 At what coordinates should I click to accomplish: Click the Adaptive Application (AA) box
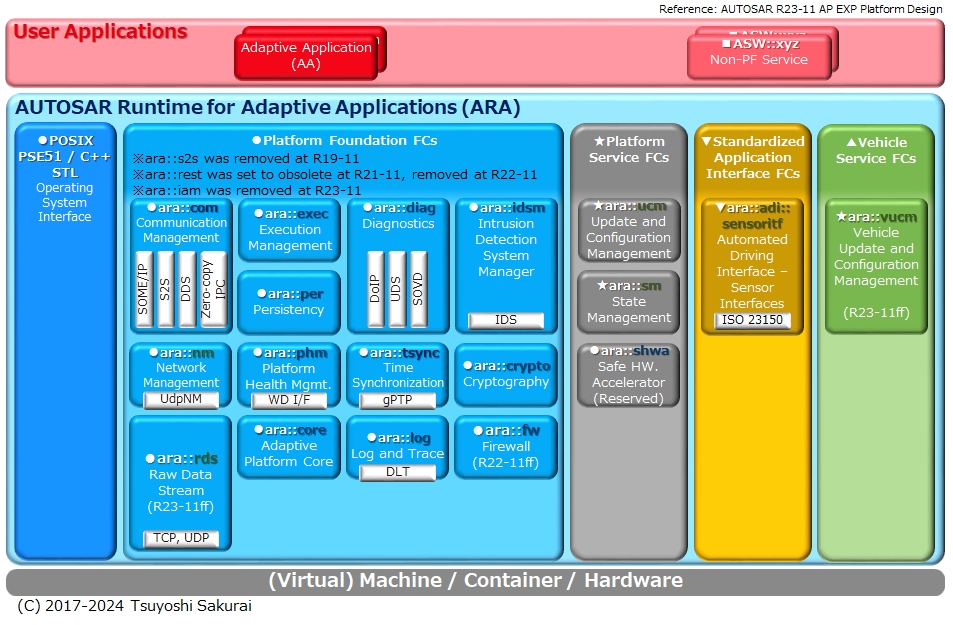(x=306, y=55)
